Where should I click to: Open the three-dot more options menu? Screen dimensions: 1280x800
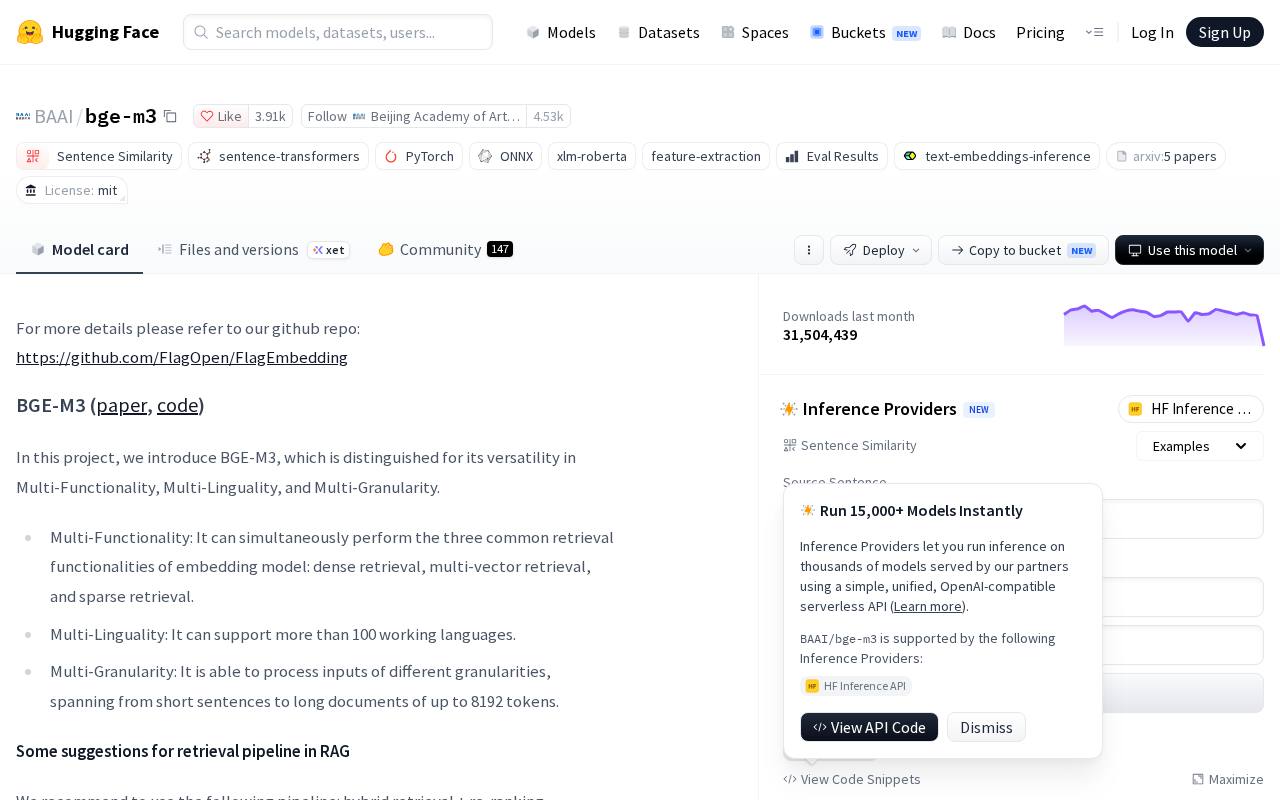point(809,250)
